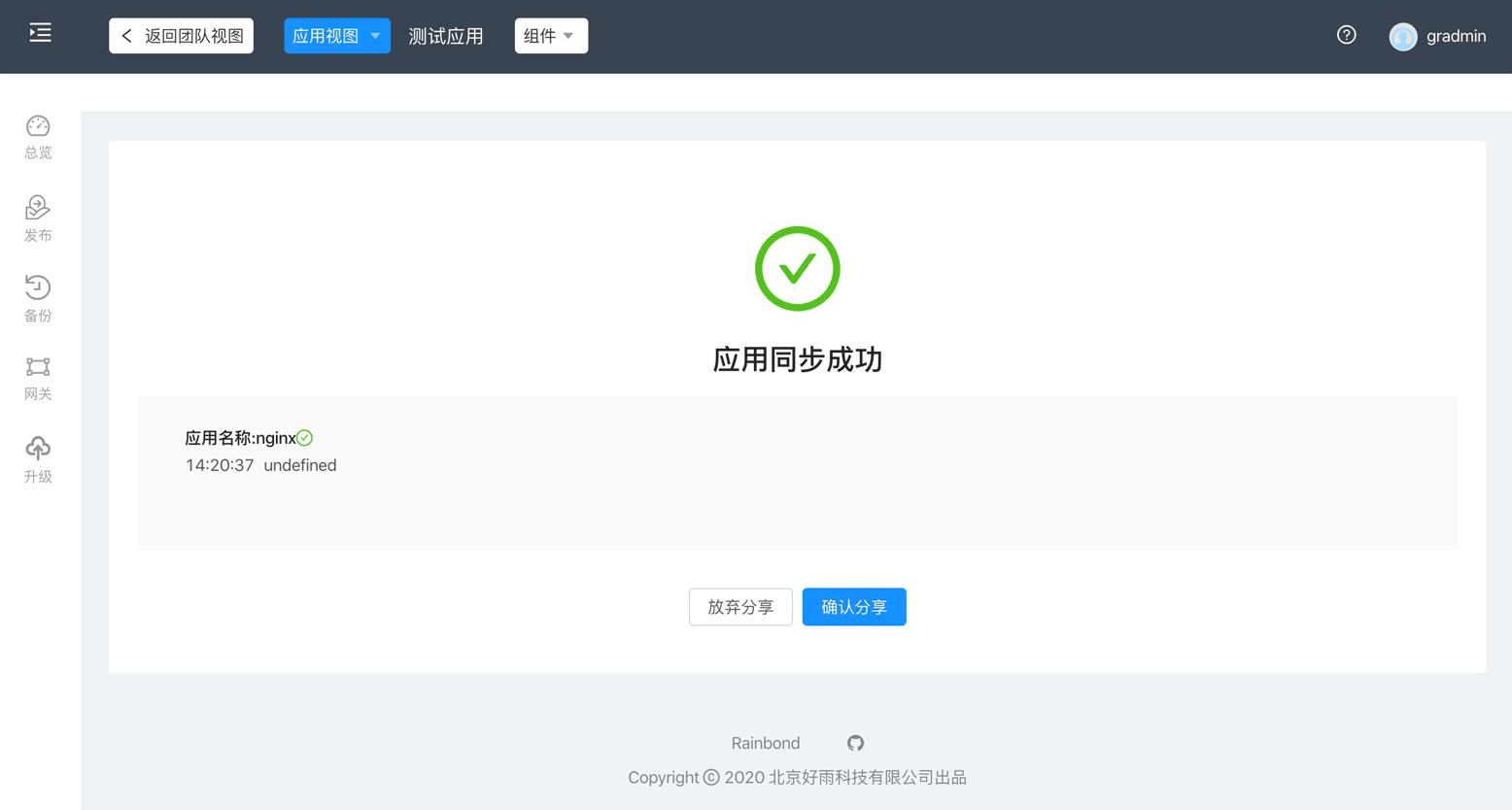Expand the 组件 dropdown
The image size is (1512, 810).
(x=551, y=36)
